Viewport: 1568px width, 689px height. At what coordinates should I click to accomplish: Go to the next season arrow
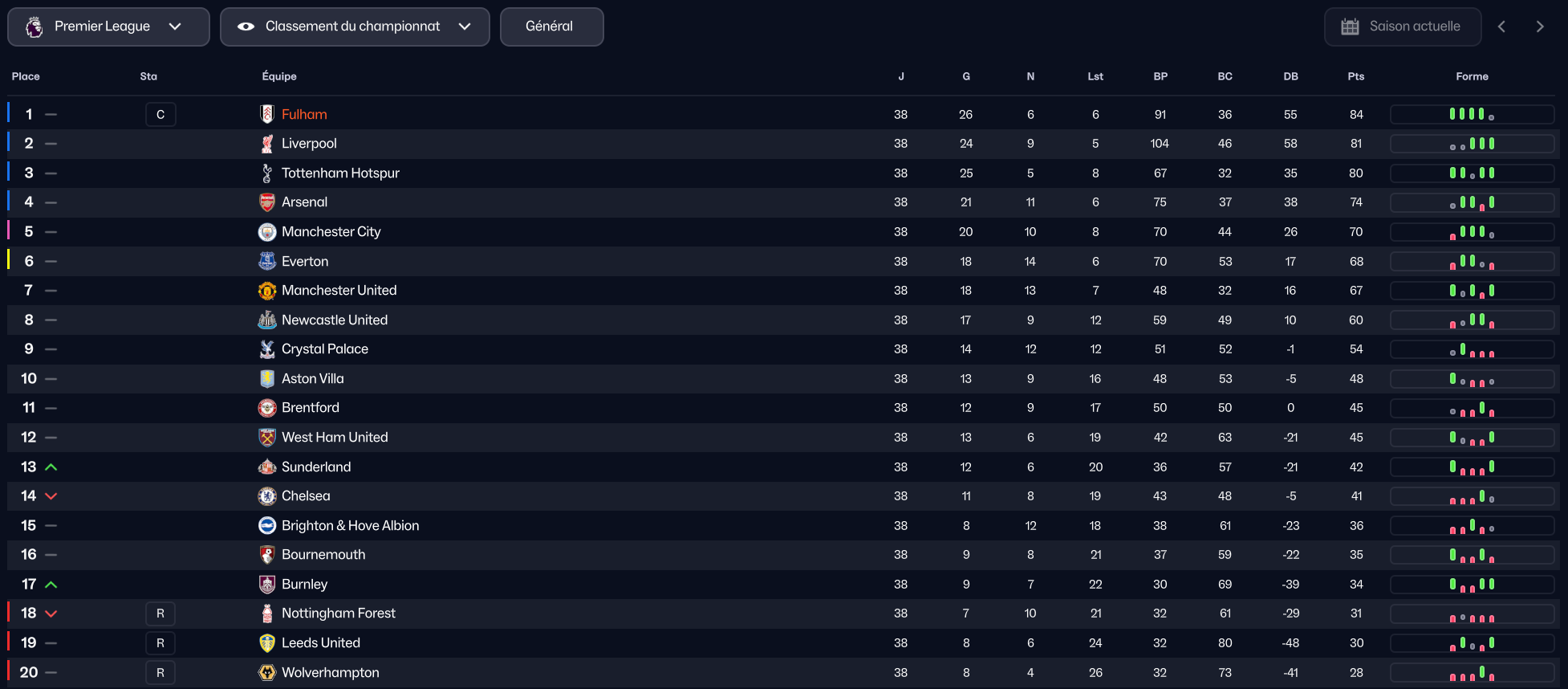(x=1539, y=27)
